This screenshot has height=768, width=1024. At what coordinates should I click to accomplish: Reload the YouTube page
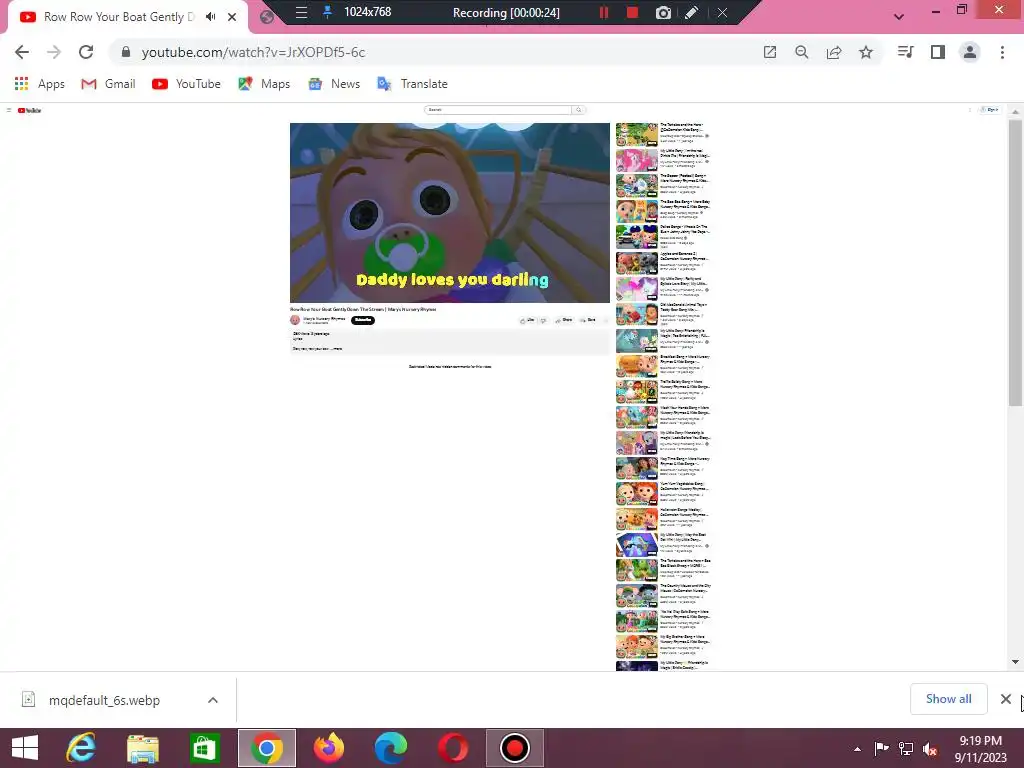86,52
